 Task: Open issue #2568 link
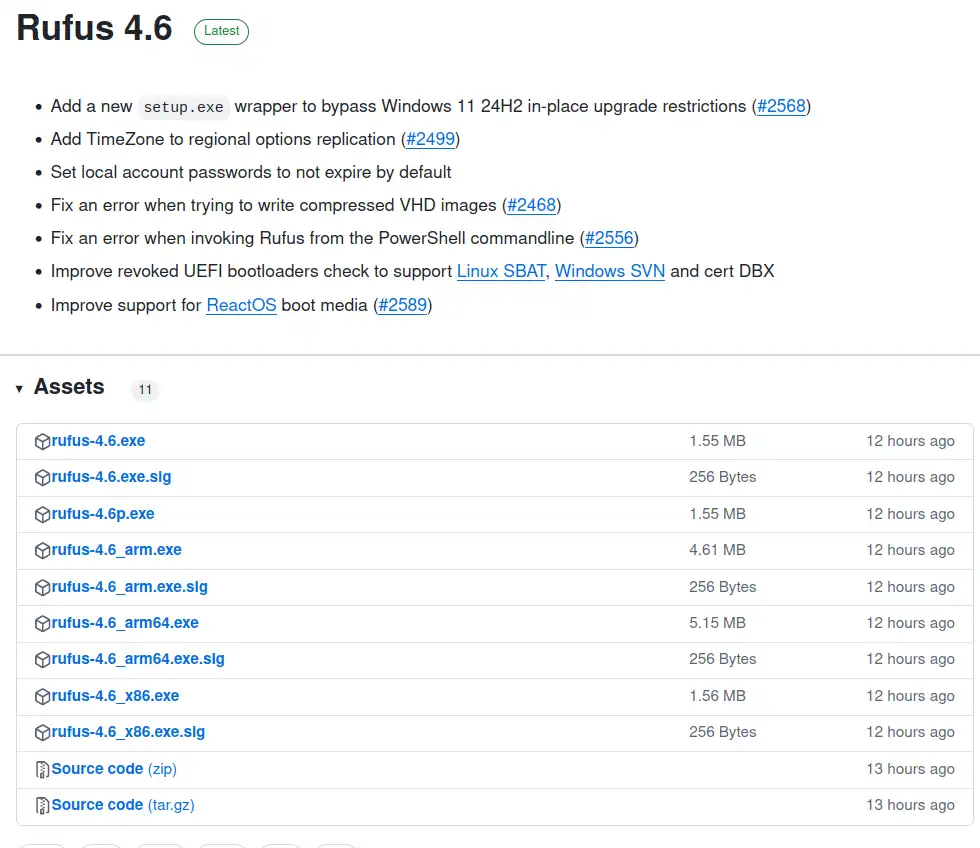(x=781, y=106)
